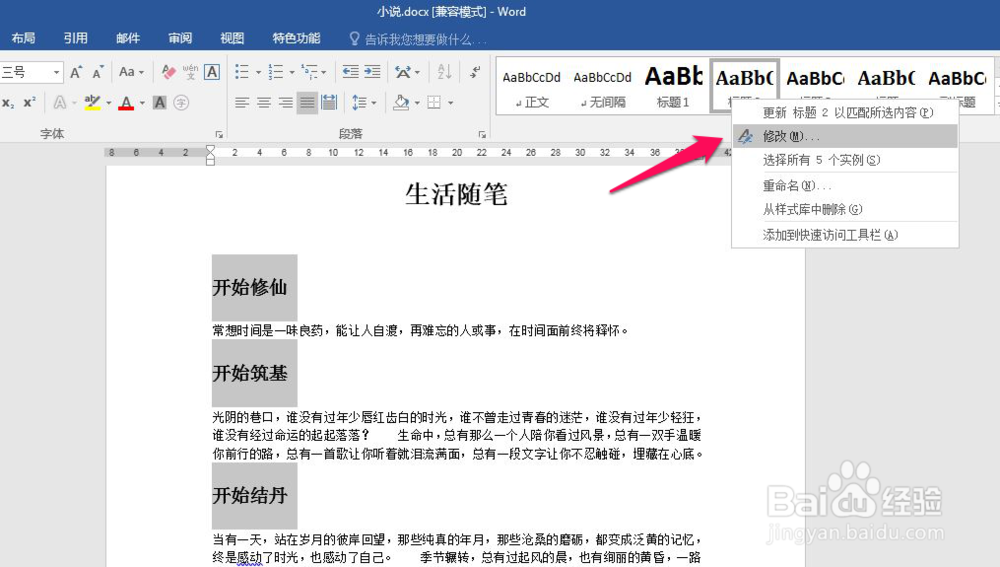Choose 从样式库中删除 menu entry
The image size is (1000, 567).
point(845,209)
